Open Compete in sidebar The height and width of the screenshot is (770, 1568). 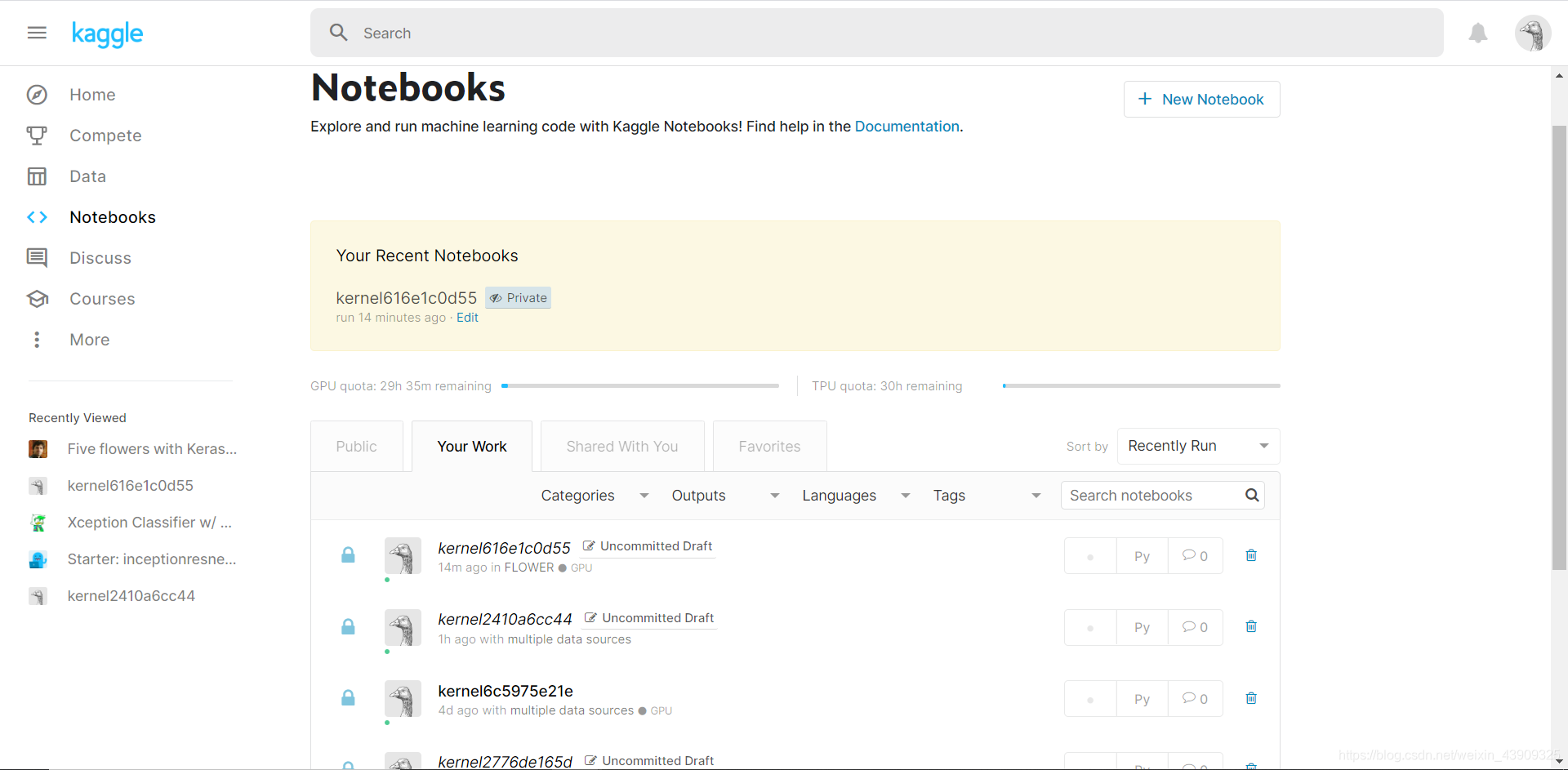coord(105,136)
